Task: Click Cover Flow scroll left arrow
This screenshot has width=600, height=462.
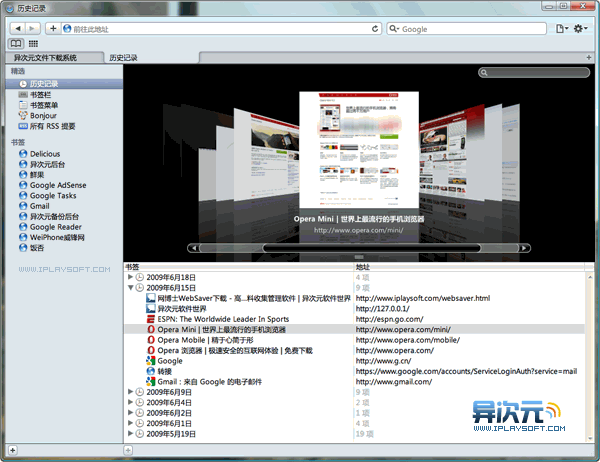Action: click(194, 248)
